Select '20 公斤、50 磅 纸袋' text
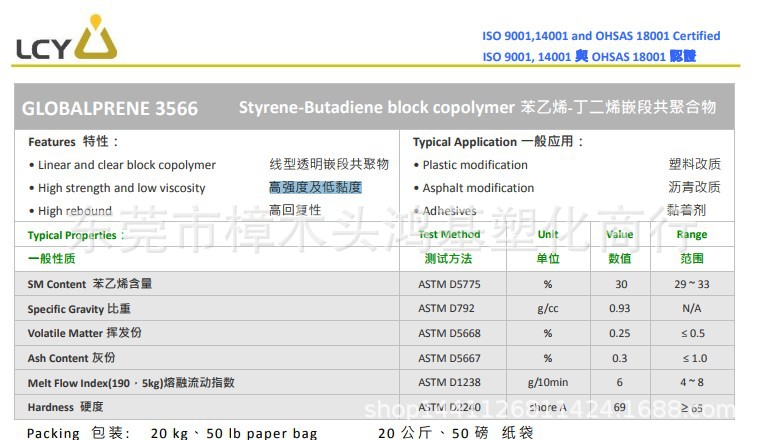760x440 pixels. [x=456, y=433]
